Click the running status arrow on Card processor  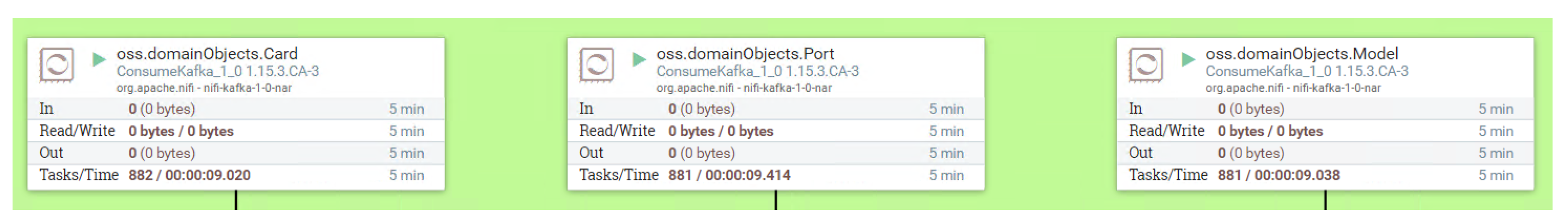[x=98, y=59]
